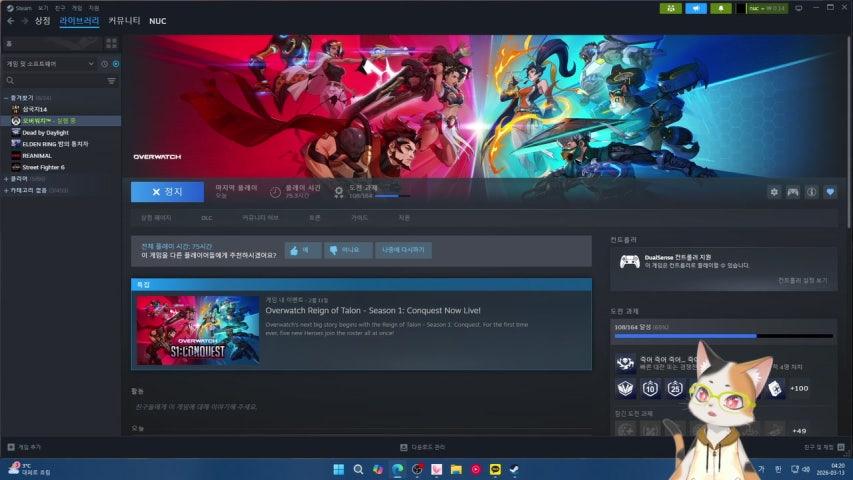Open the library filter options icon
The height and width of the screenshot is (480, 853).
[x=111, y=81]
